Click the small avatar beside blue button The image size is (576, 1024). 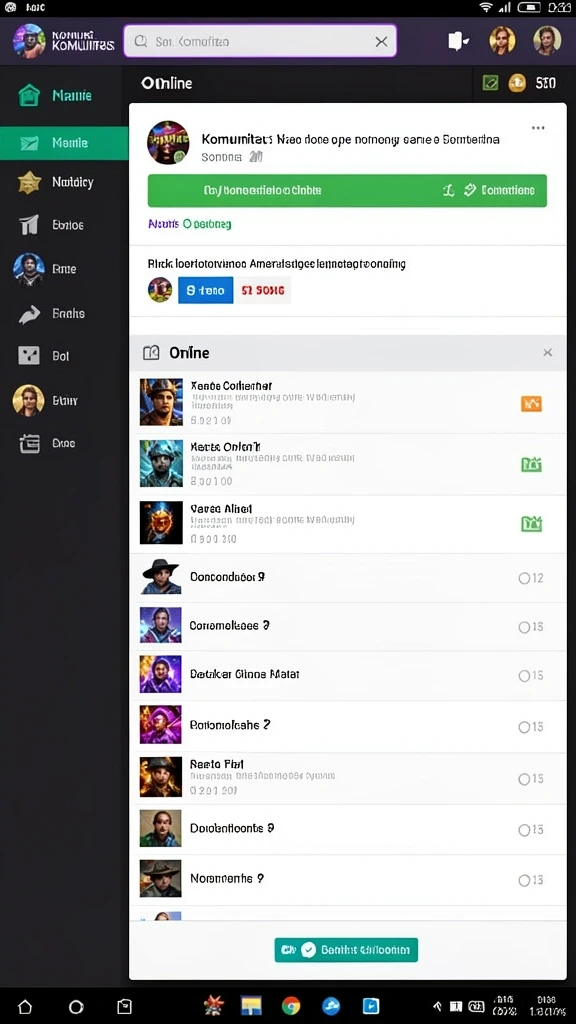(160, 289)
